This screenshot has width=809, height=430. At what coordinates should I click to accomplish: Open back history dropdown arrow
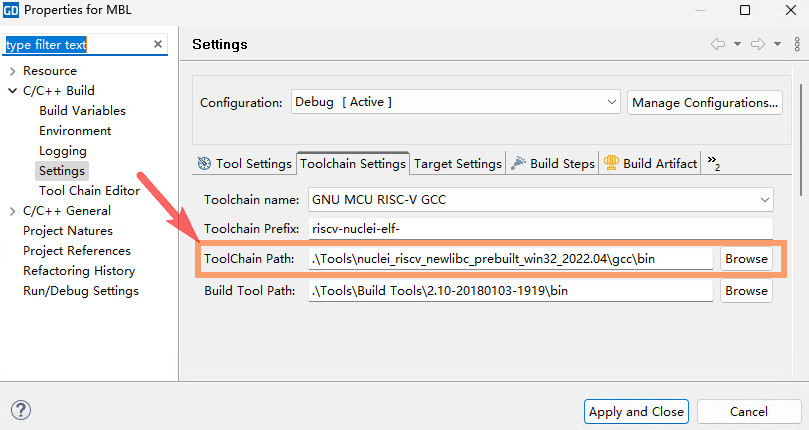(x=737, y=45)
